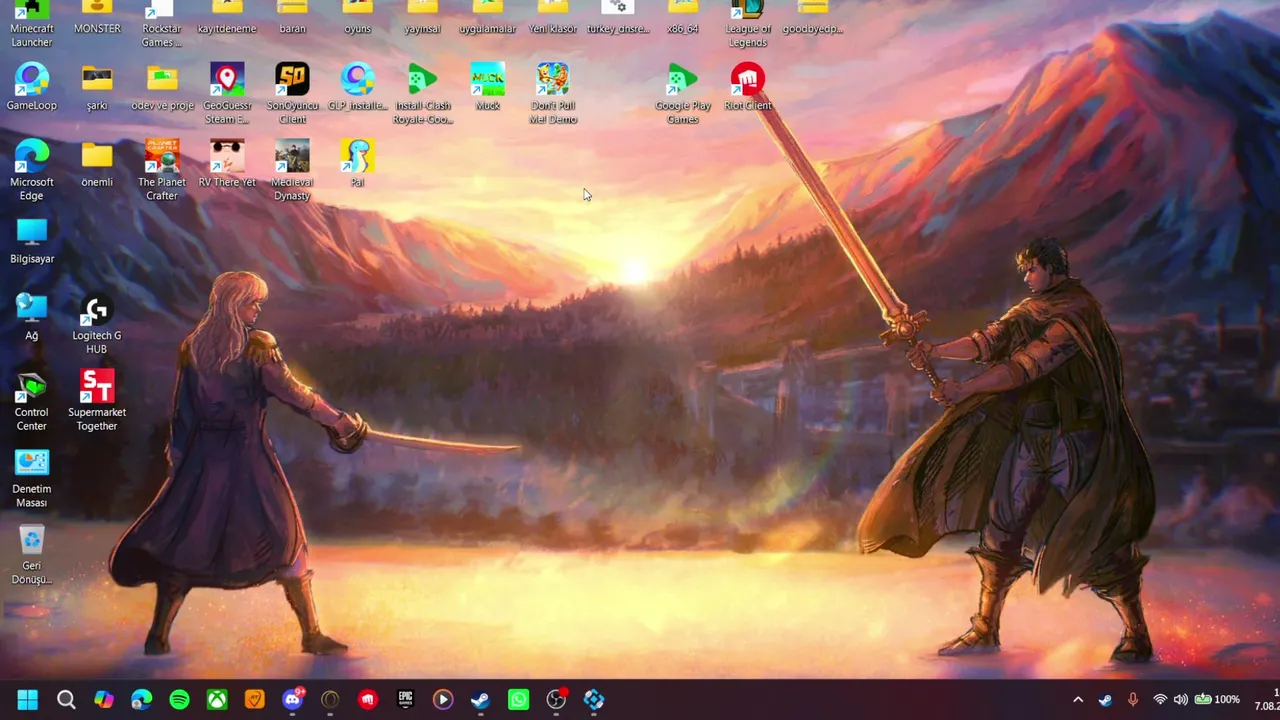This screenshot has width=1280, height=720.
Task: Open Spotify from the taskbar
Action: click(x=179, y=700)
